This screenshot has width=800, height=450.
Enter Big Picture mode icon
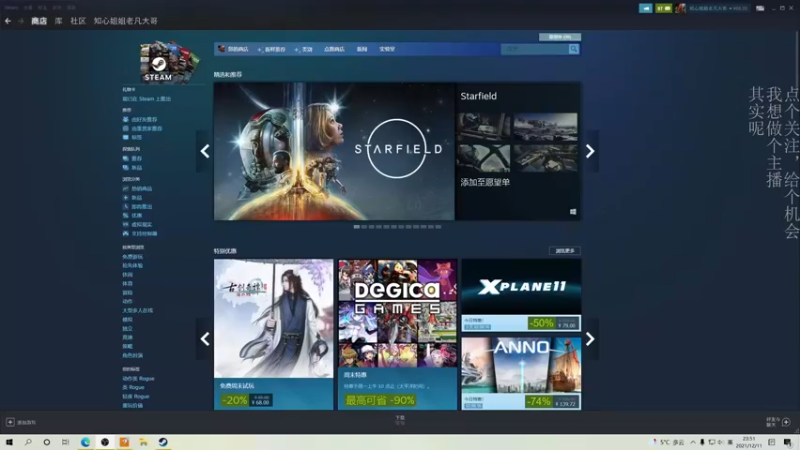pos(760,8)
